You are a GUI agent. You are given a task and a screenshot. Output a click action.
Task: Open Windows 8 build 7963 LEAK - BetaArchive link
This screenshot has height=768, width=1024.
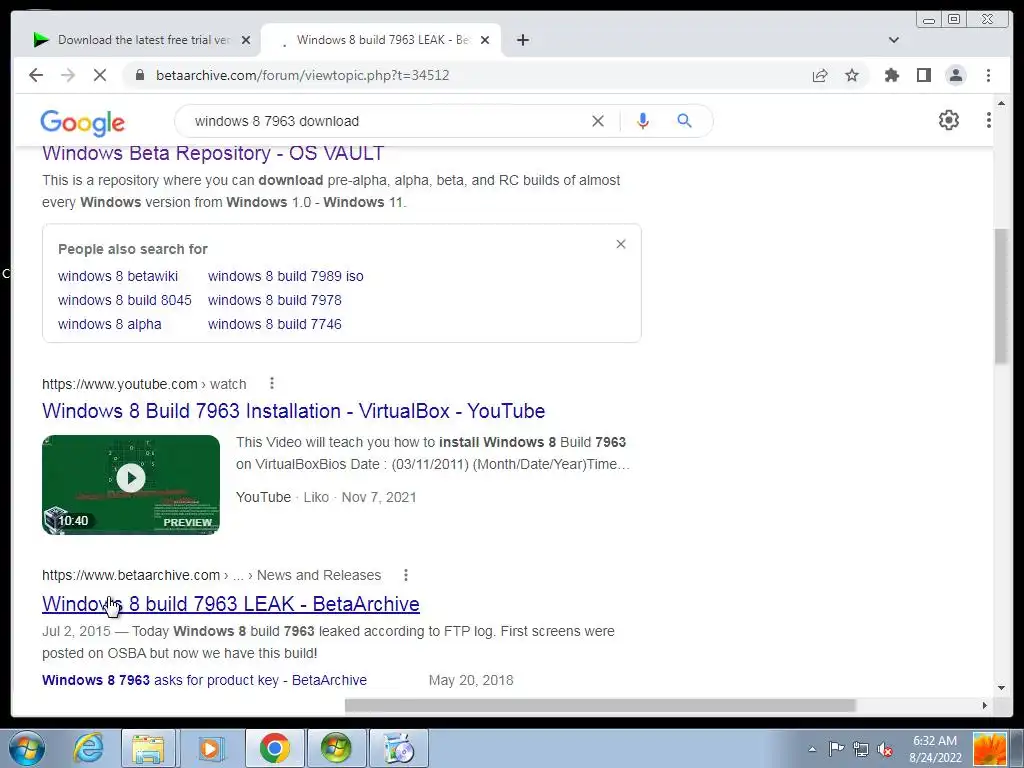[x=231, y=604]
